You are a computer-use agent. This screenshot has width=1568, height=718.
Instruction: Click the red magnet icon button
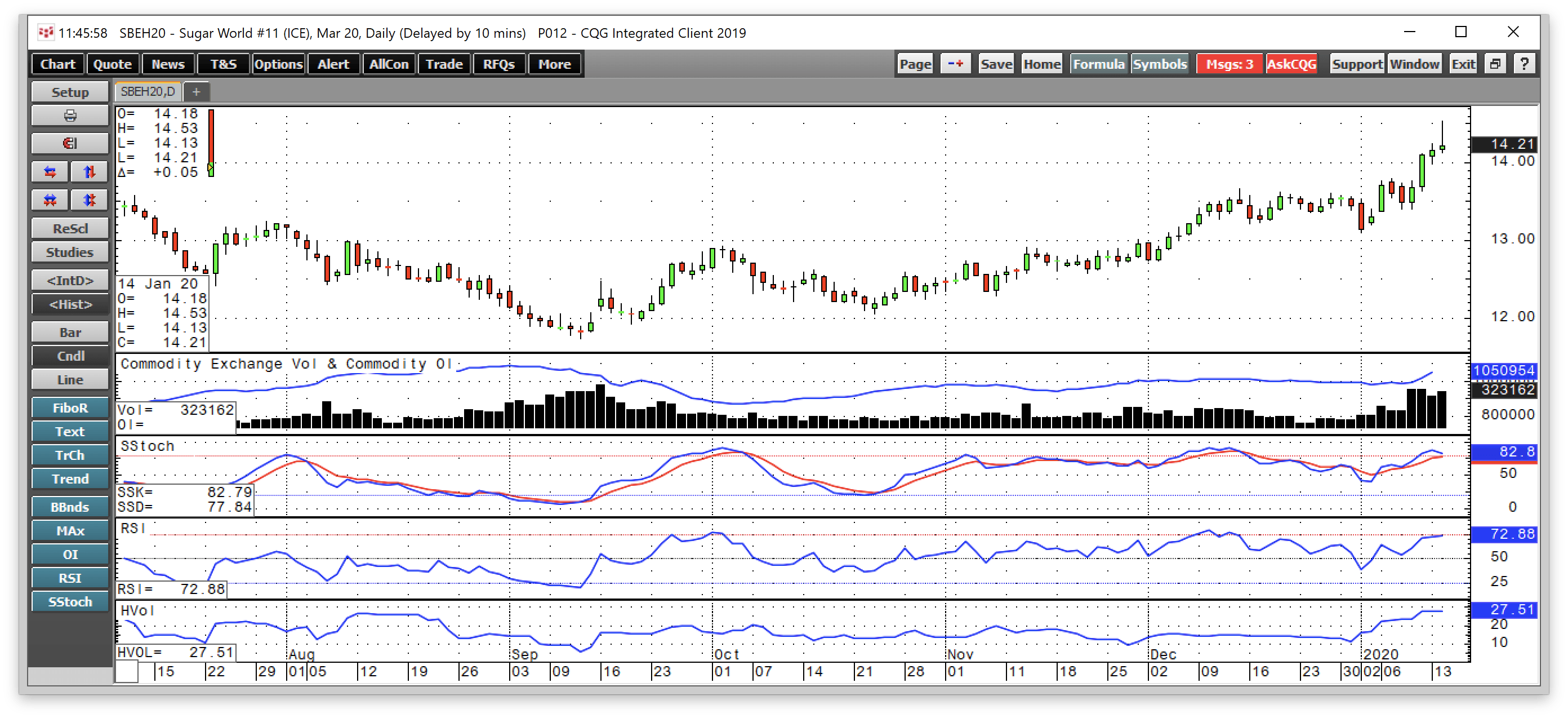tap(69, 144)
